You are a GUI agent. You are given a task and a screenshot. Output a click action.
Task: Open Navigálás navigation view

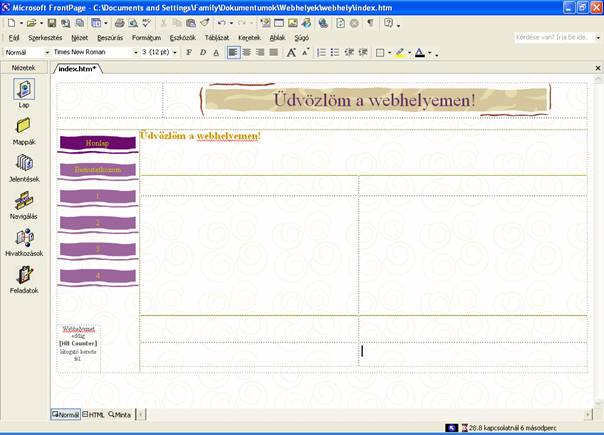pyautogui.click(x=24, y=202)
